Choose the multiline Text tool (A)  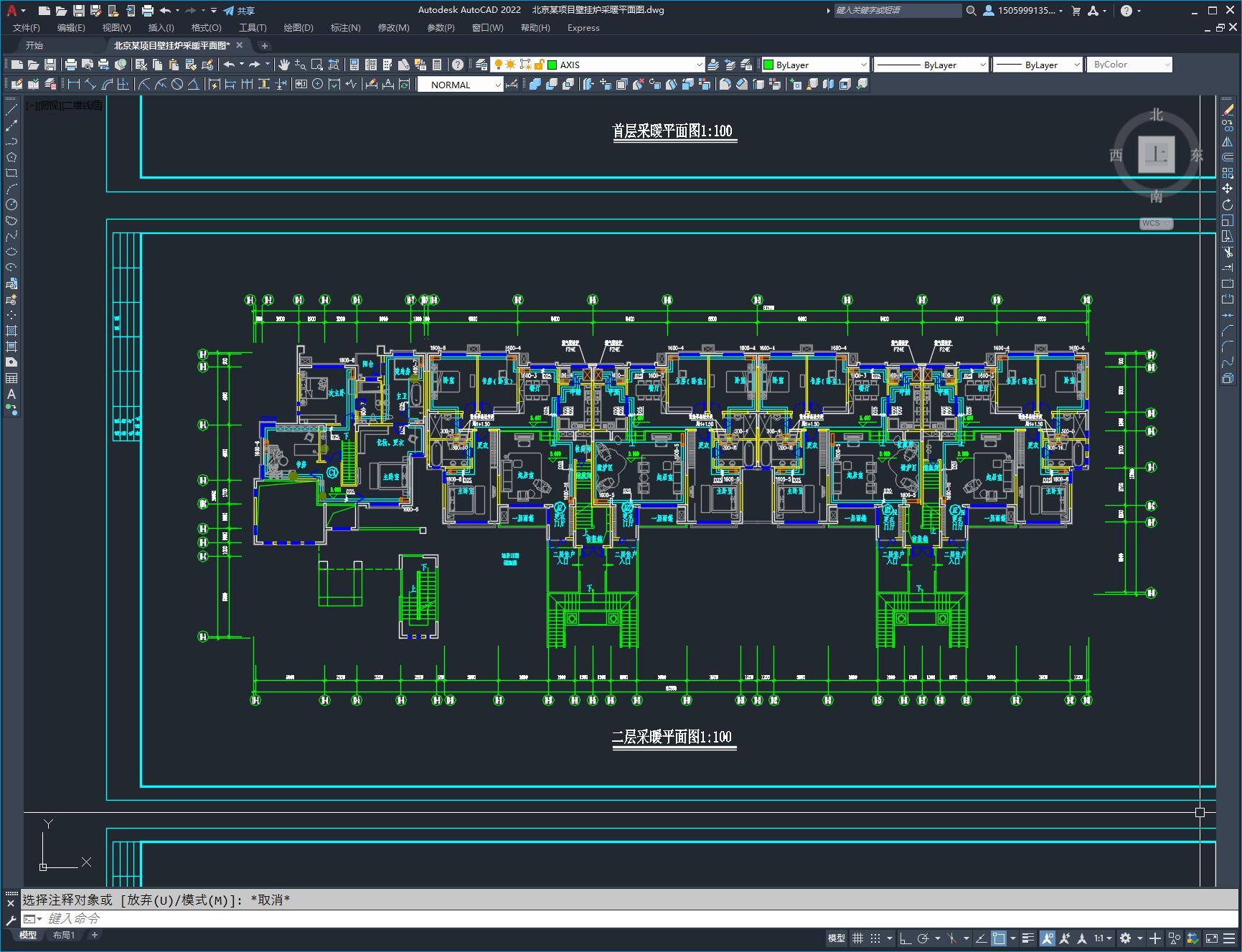(11, 394)
